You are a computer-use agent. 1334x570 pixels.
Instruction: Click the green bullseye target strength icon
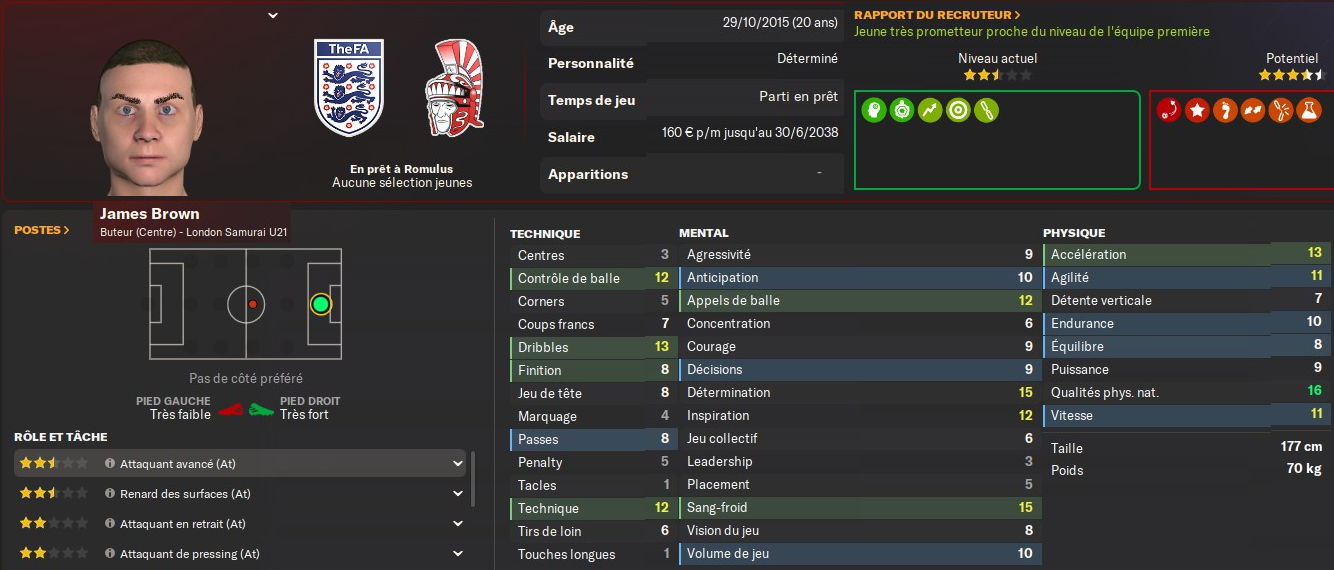[958, 110]
